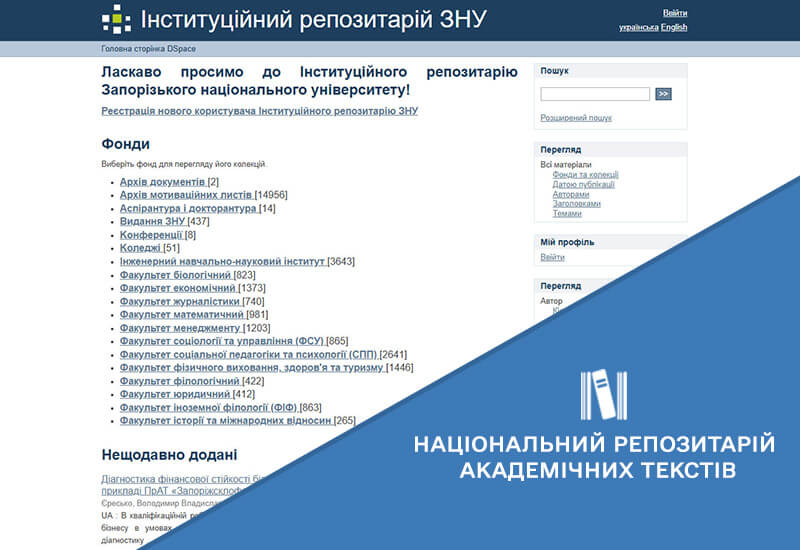800x550 pixels.
Task: Open Факультет історії та міжнародних відносин
Action: [x=226, y=420]
